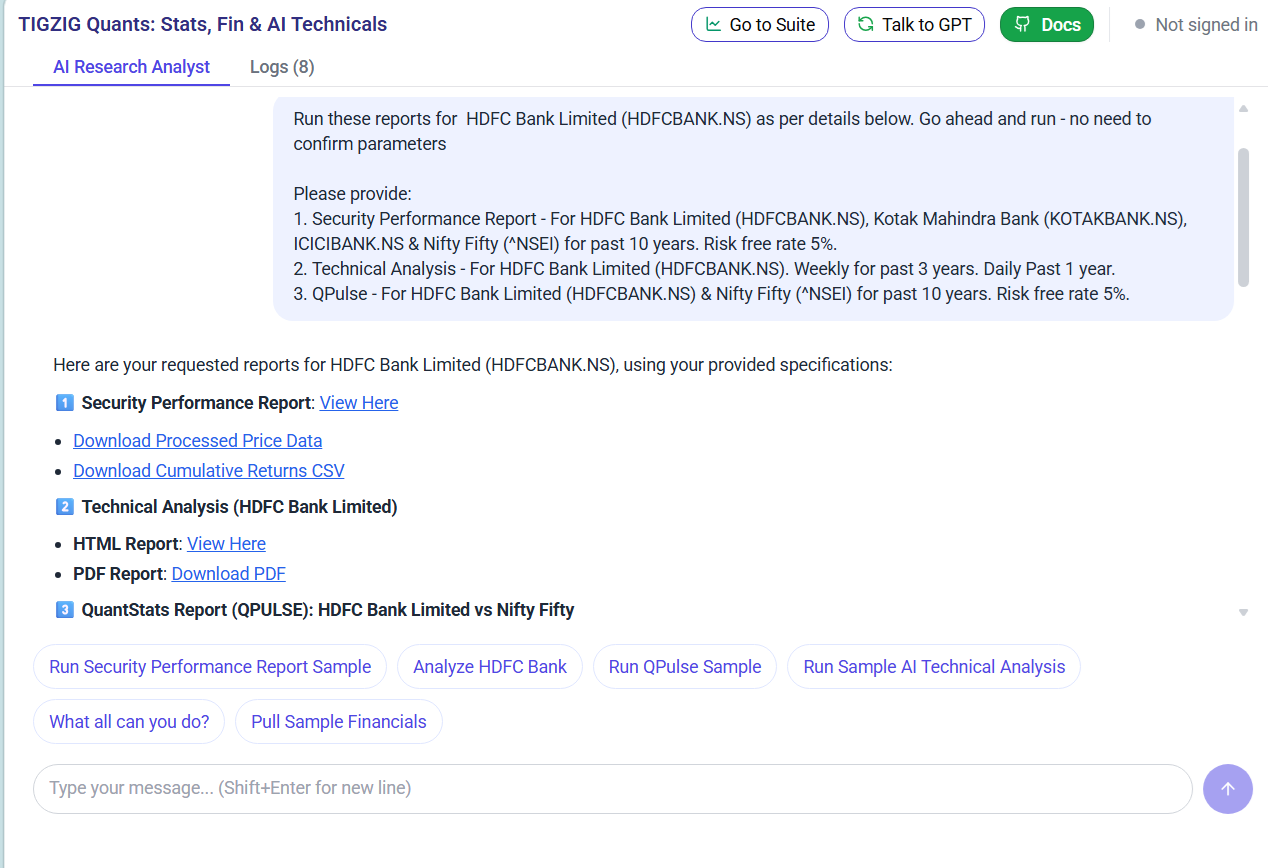Click the chat scroll down arrow
The image size is (1268, 868).
point(1243,612)
